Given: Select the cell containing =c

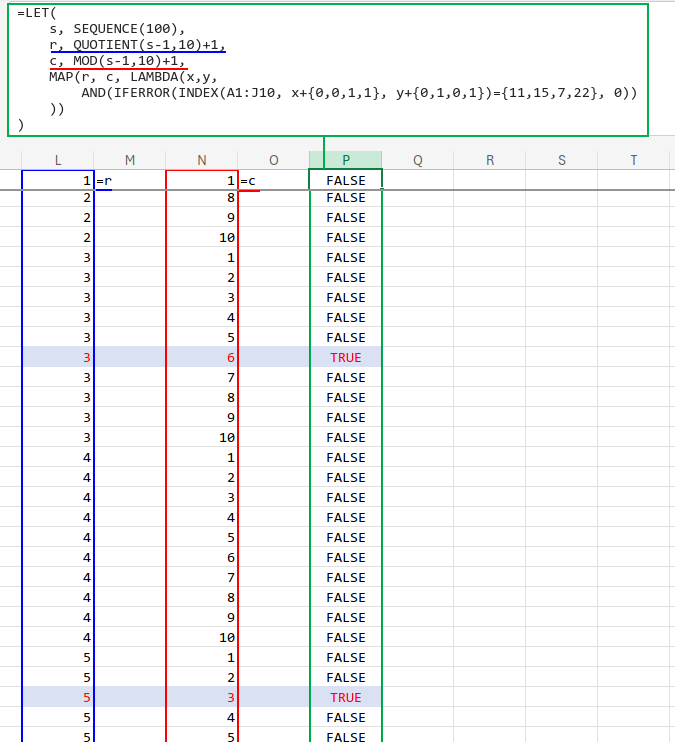Looking at the screenshot, I should point(274,181).
